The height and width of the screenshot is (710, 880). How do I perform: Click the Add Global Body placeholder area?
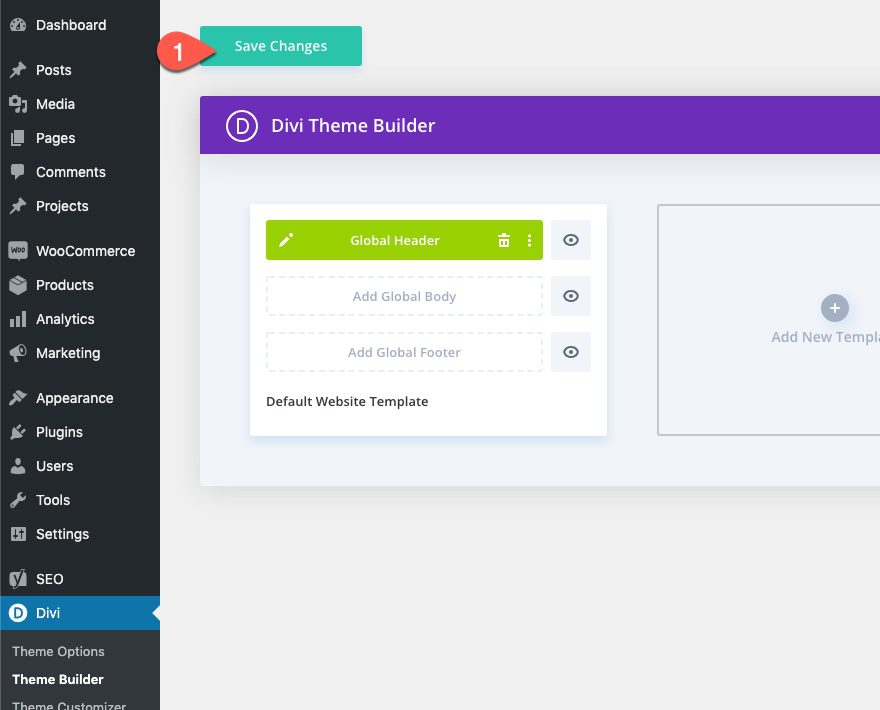404,296
